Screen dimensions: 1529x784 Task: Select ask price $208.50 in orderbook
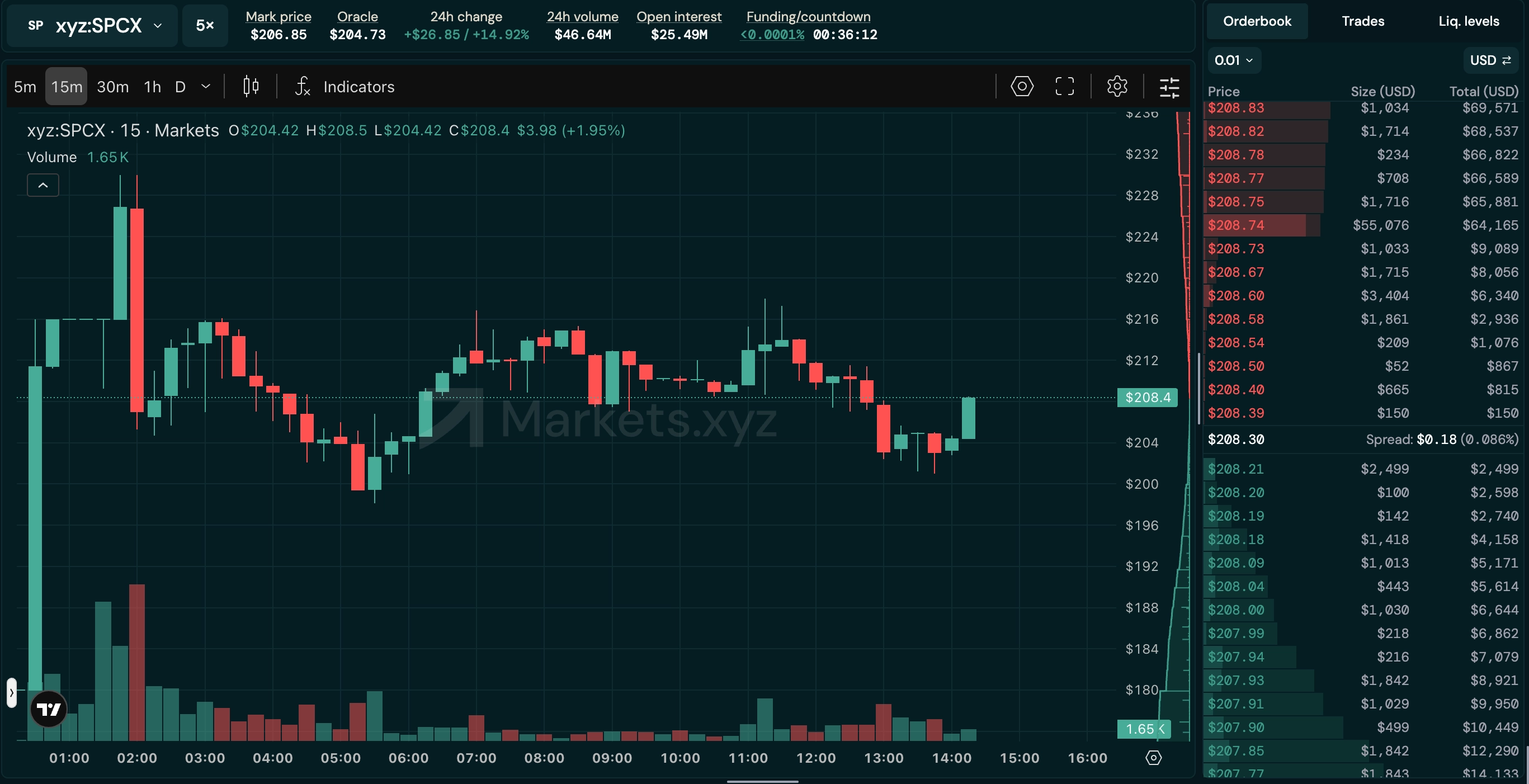tap(1236, 366)
